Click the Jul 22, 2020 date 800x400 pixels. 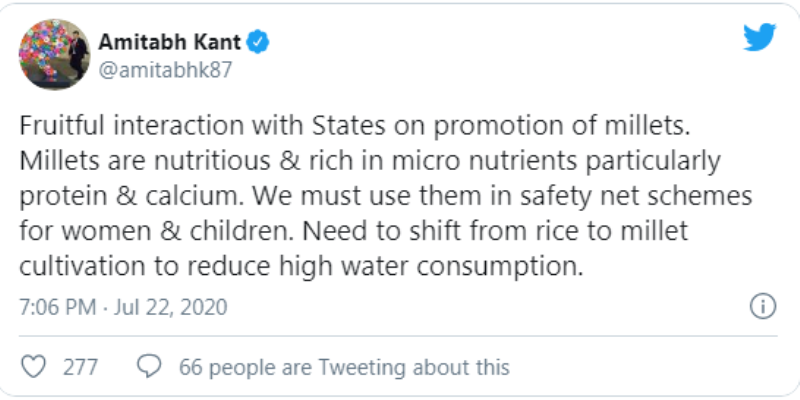[170, 307]
